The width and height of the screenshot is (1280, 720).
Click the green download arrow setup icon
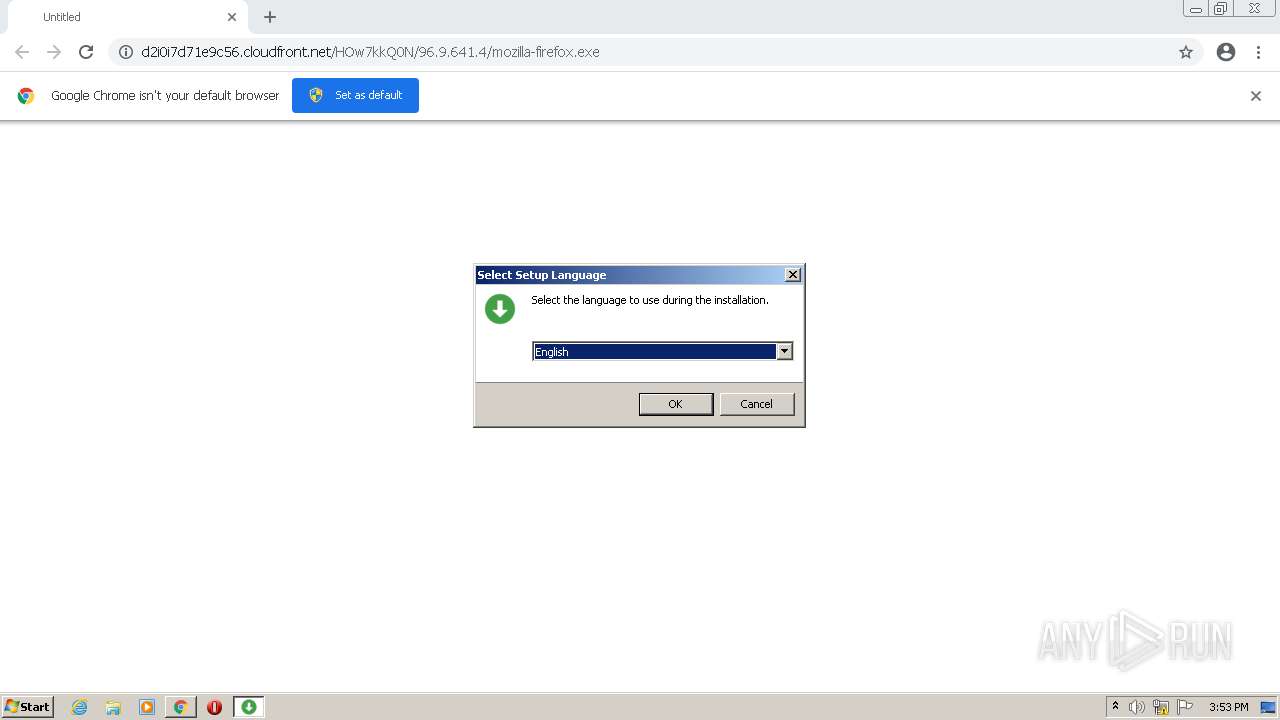(x=500, y=309)
